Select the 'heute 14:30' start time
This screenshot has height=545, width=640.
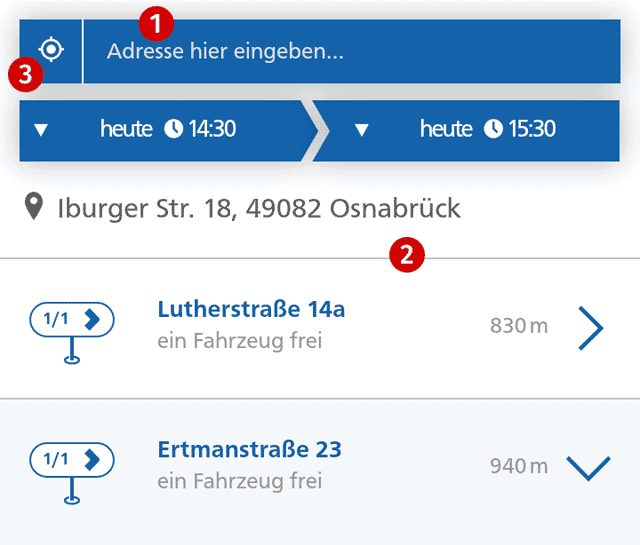[167, 129]
